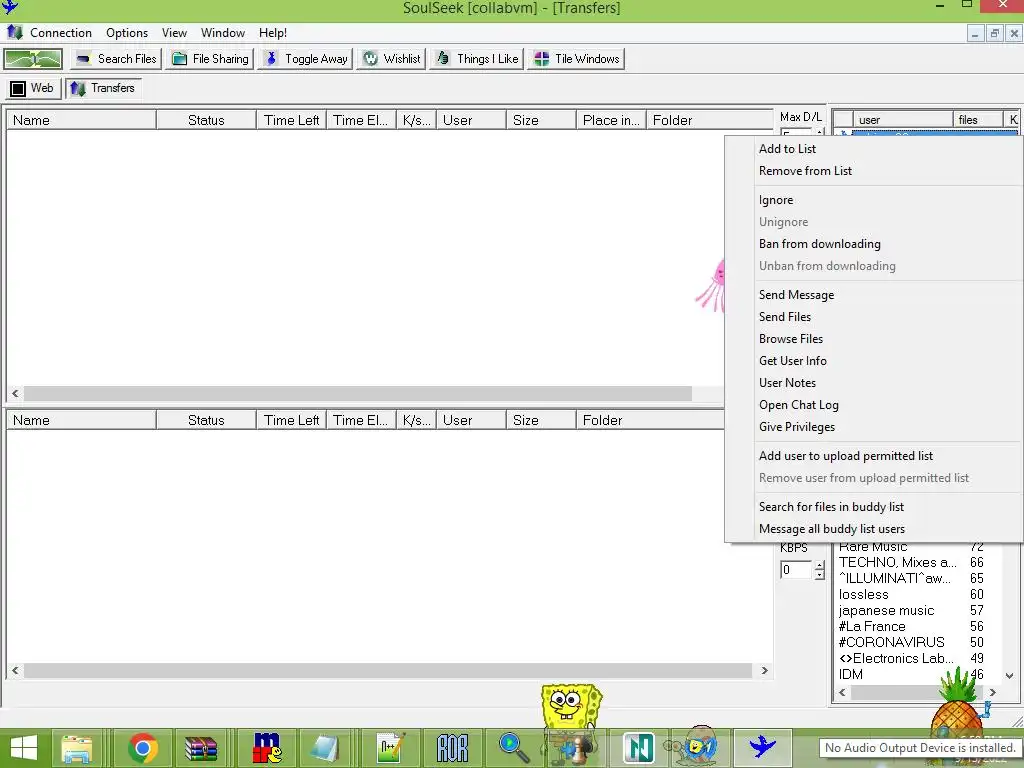The height and width of the screenshot is (768, 1024).
Task: Select Message all buddy list users
Action: click(x=874, y=529)
